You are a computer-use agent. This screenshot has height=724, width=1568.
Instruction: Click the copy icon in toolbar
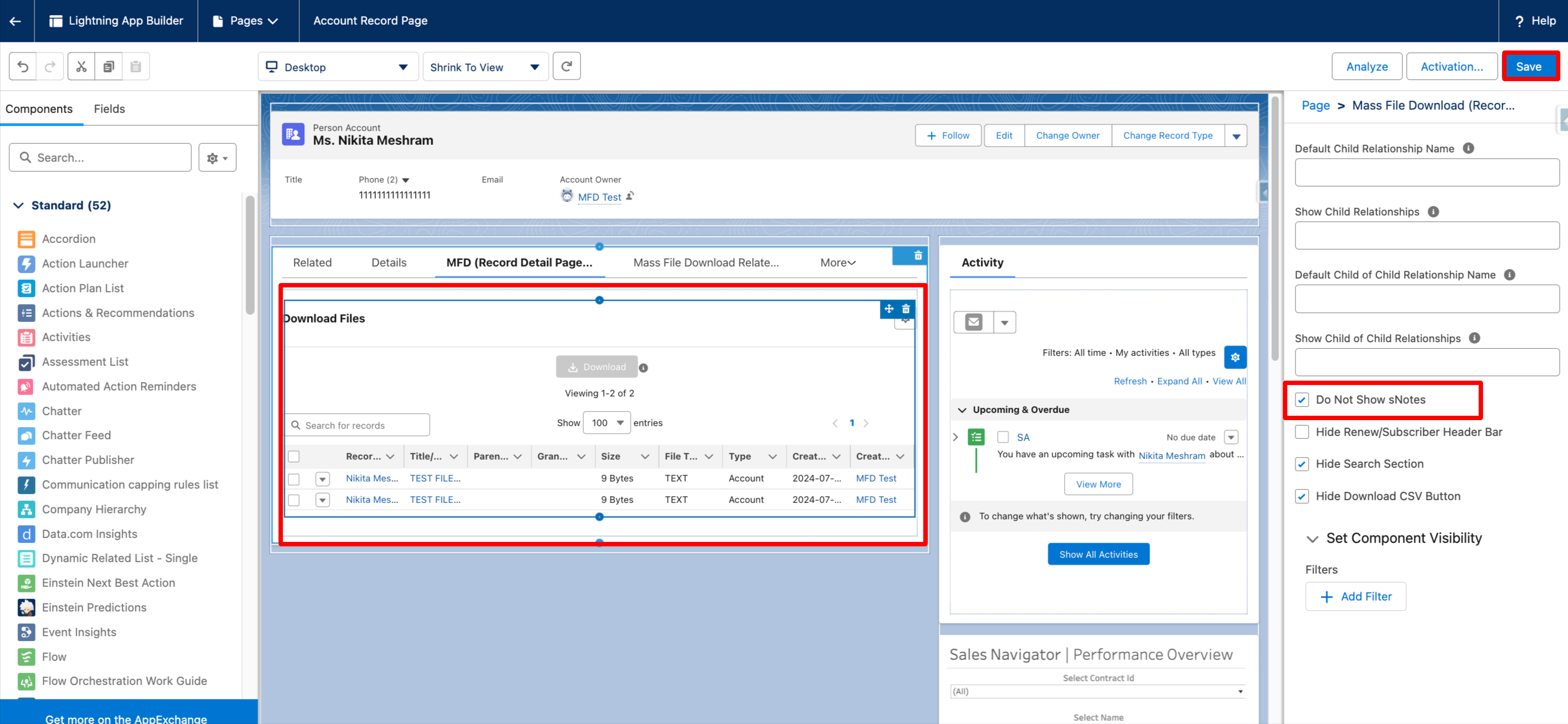[x=109, y=66]
